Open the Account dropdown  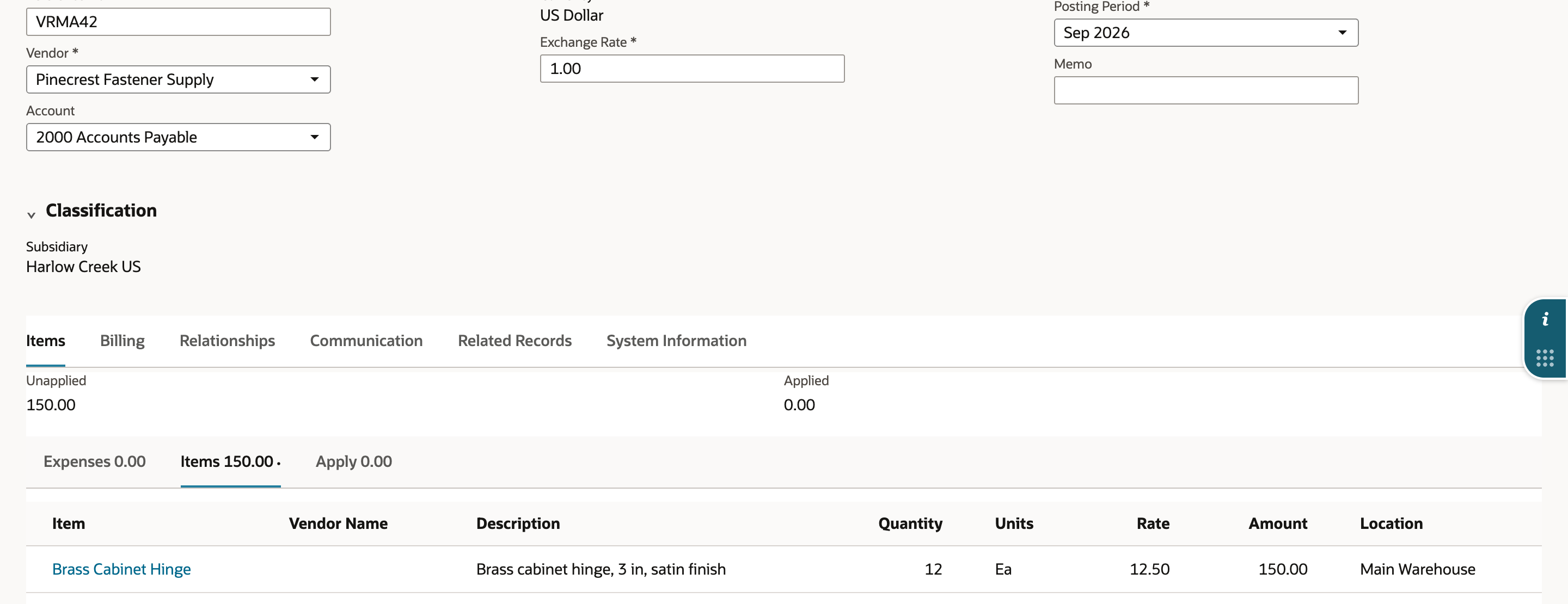(179, 138)
